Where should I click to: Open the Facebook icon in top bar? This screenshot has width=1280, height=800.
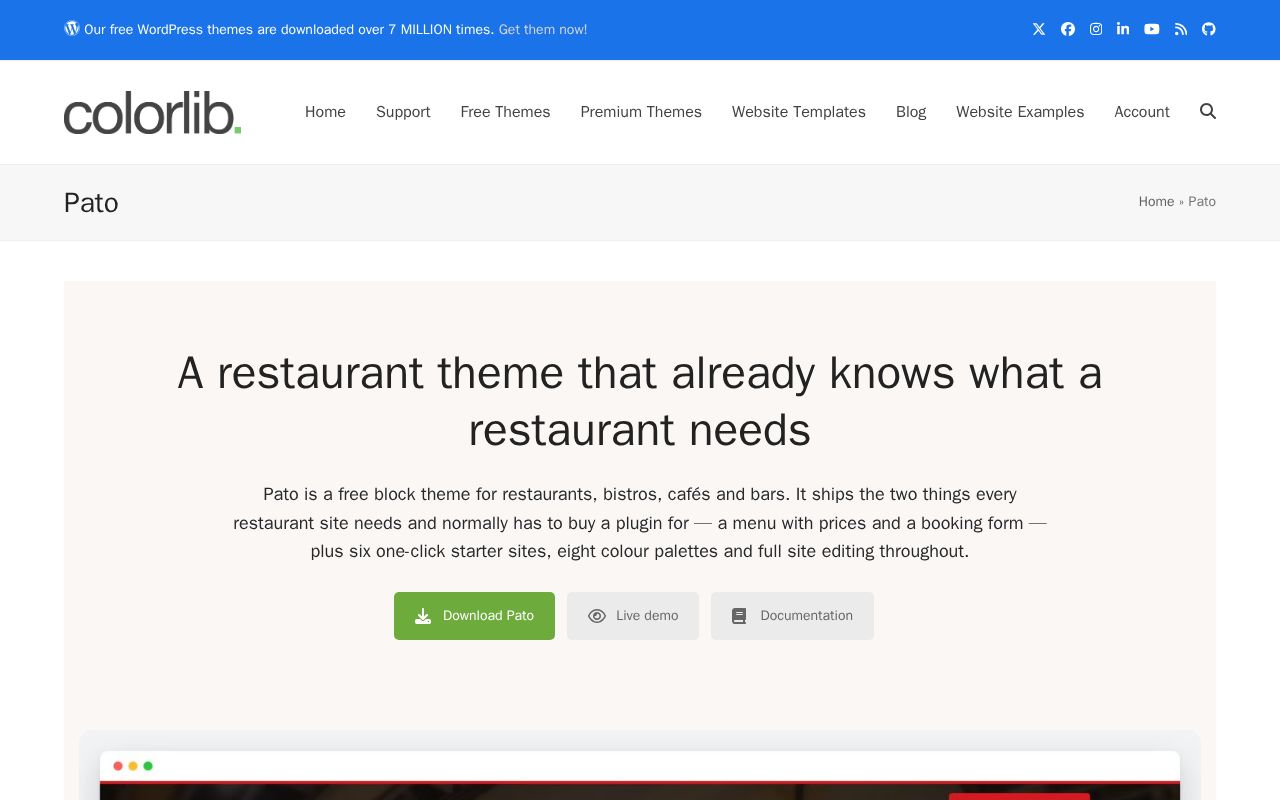click(1068, 29)
